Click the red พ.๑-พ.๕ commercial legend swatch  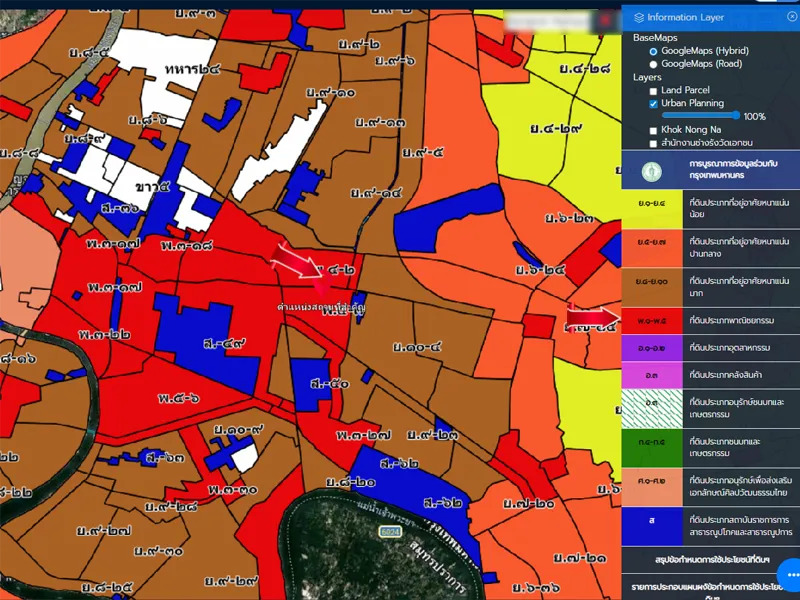(x=652, y=320)
